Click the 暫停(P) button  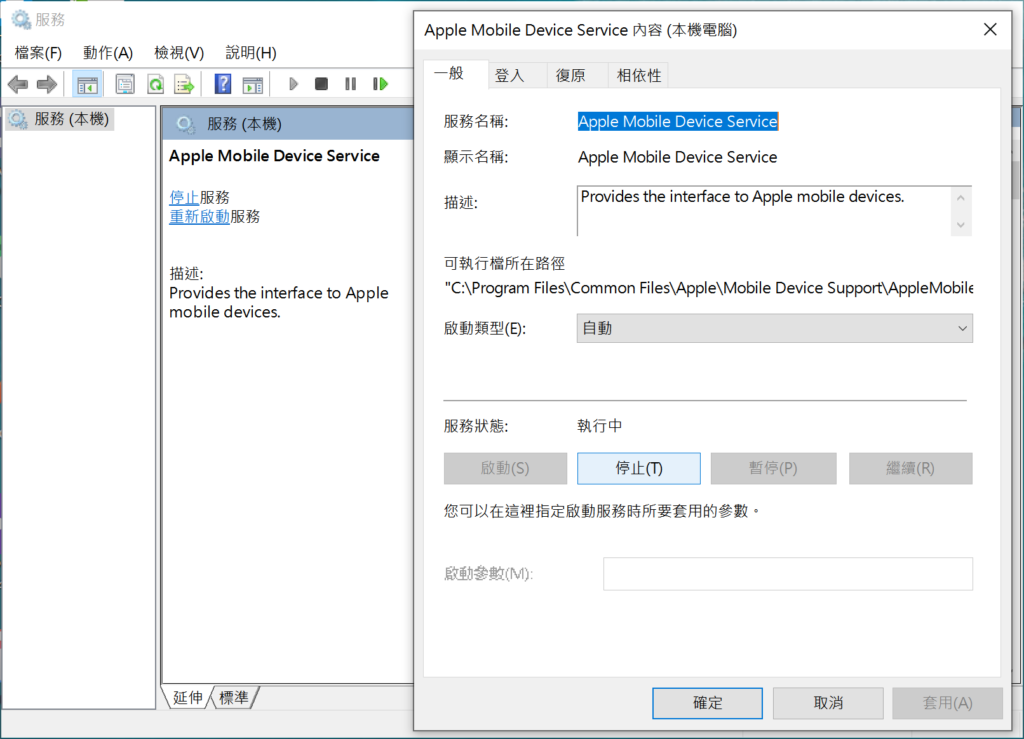[x=773, y=468]
